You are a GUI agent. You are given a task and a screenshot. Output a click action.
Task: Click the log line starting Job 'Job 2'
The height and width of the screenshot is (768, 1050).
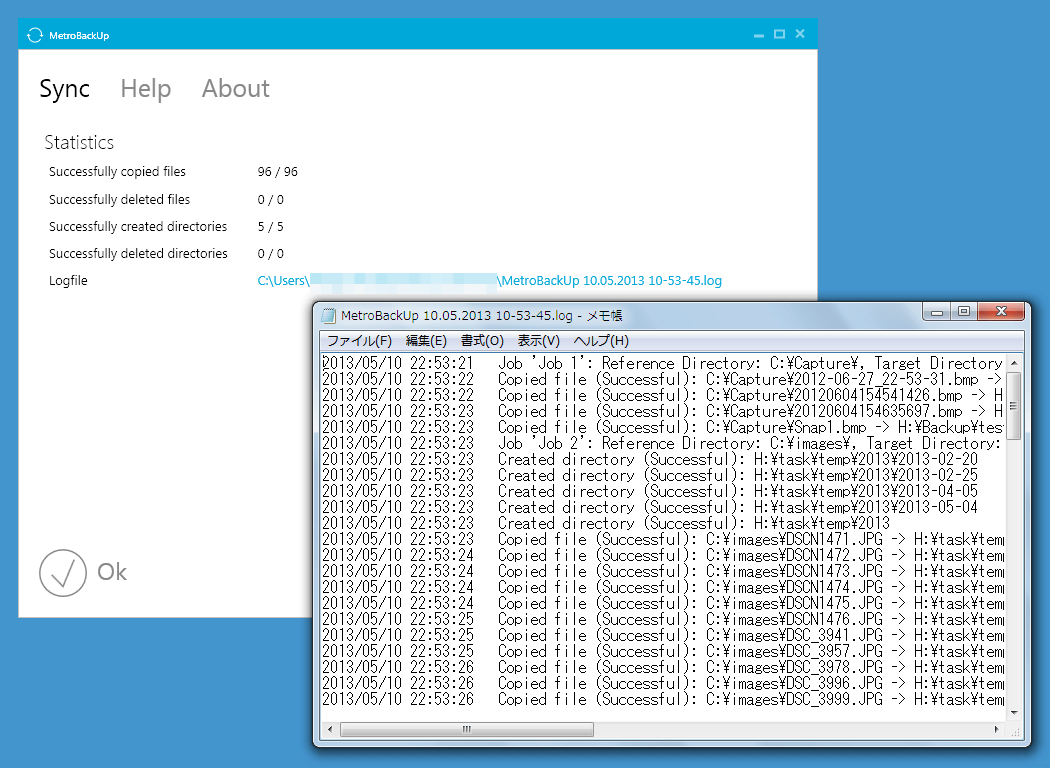tap(663, 443)
